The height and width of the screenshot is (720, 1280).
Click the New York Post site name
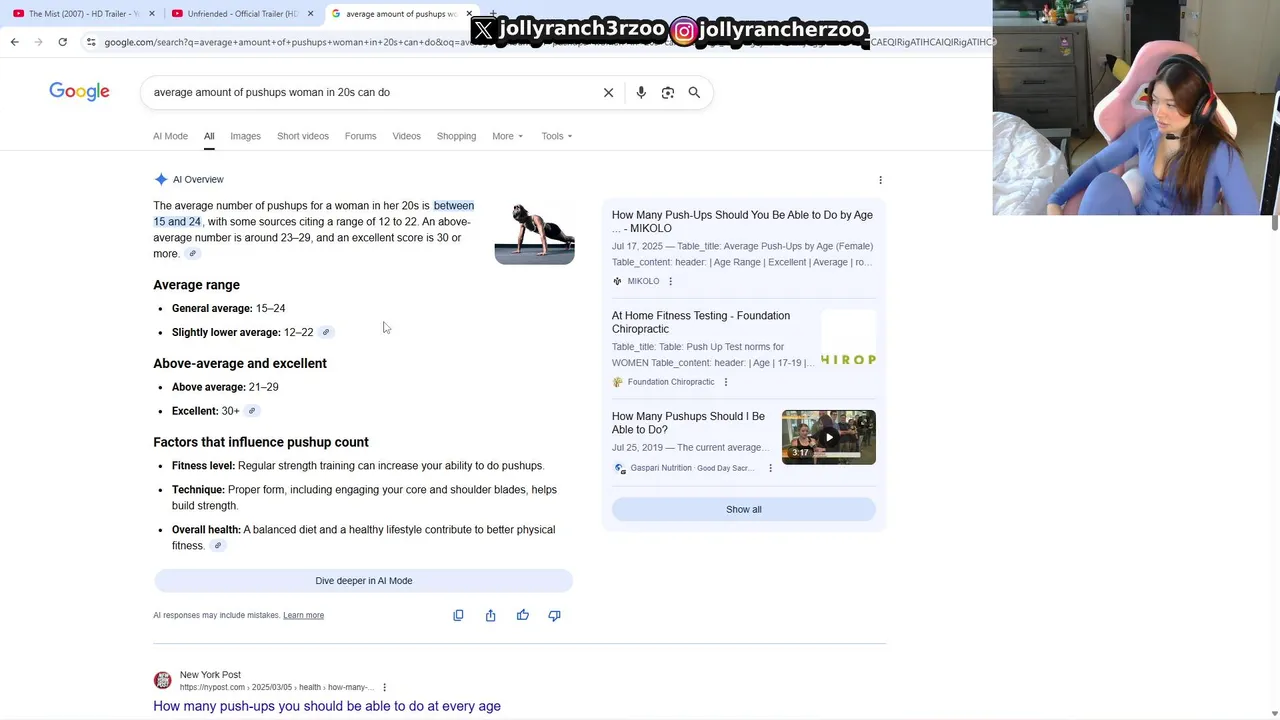[210, 675]
